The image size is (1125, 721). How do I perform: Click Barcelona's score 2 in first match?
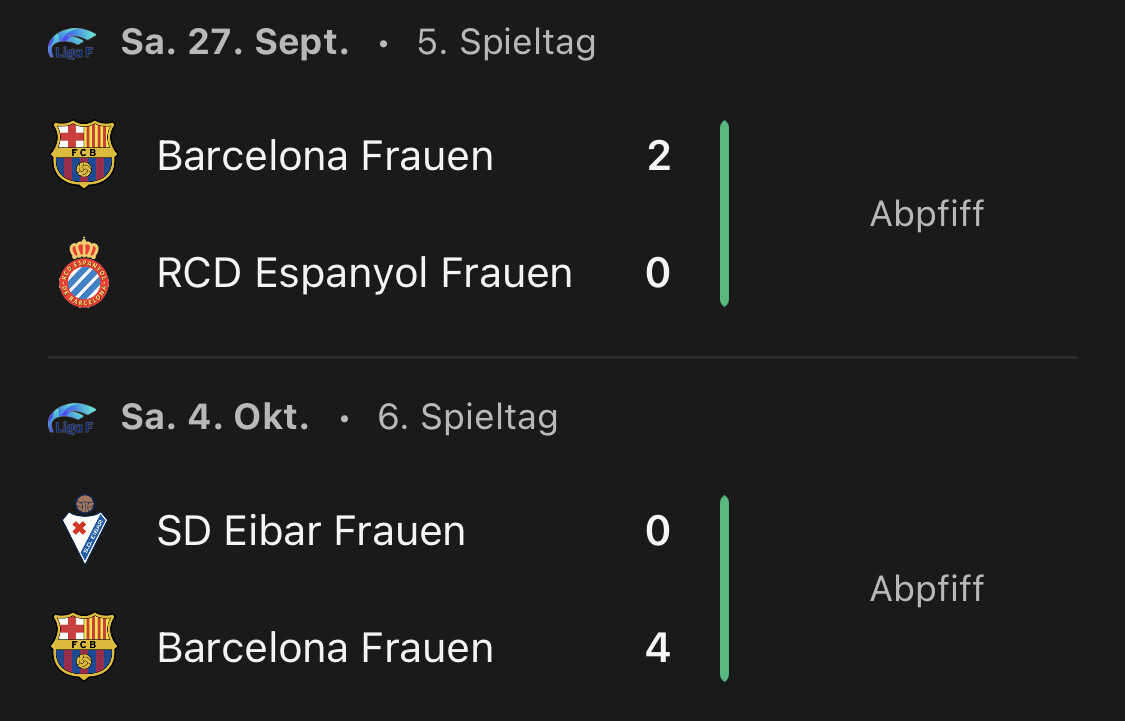point(658,156)
